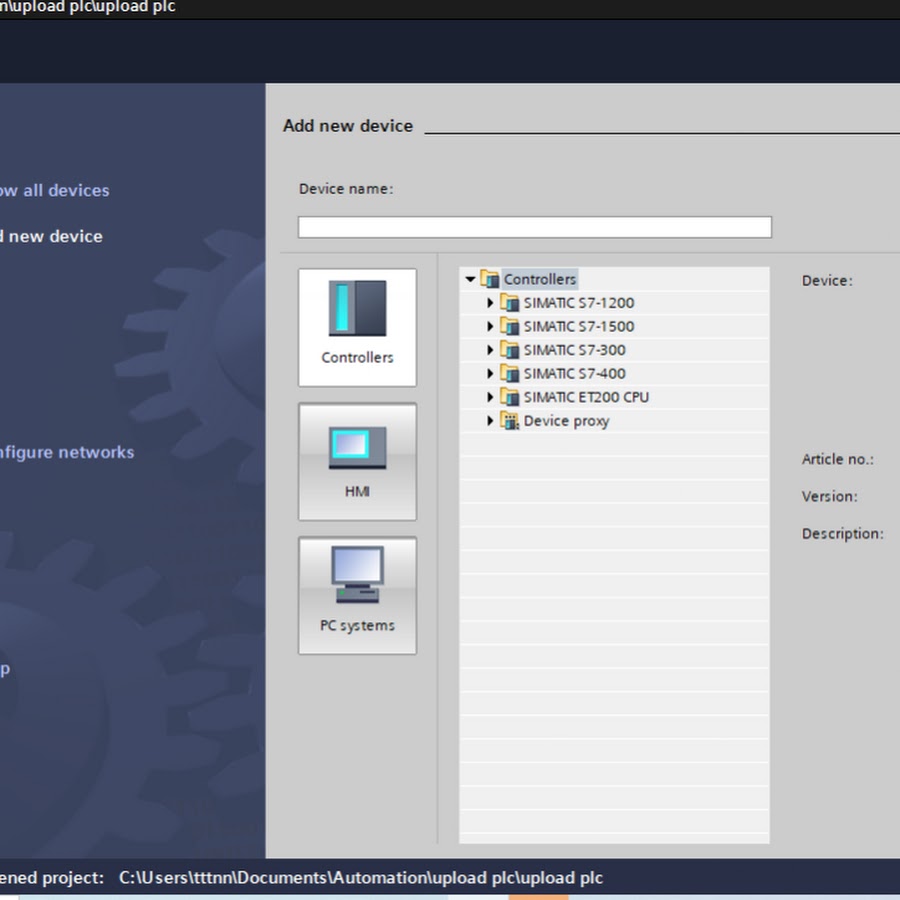This screenshot has height=900, width=900.
Task: Click the SIMATIC ET200 CPU folder icon
Action: 509,397
